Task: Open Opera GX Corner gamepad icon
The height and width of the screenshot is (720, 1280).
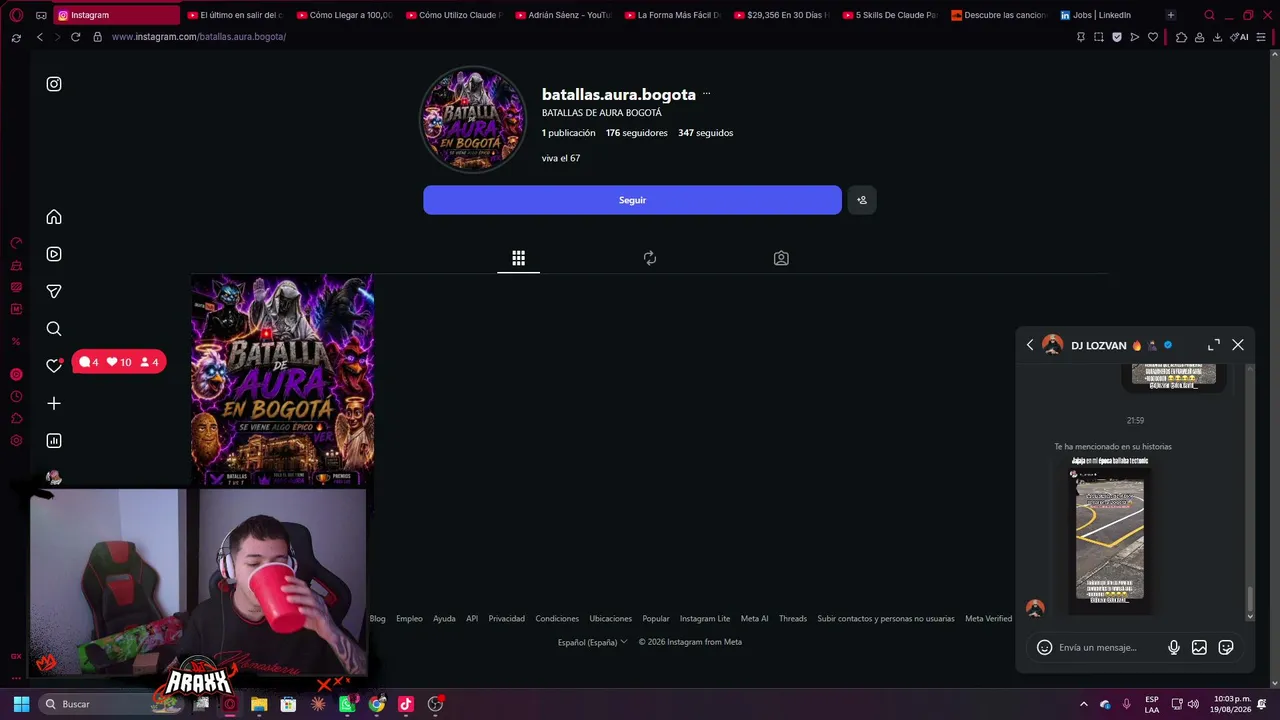Action: [41, 15]
